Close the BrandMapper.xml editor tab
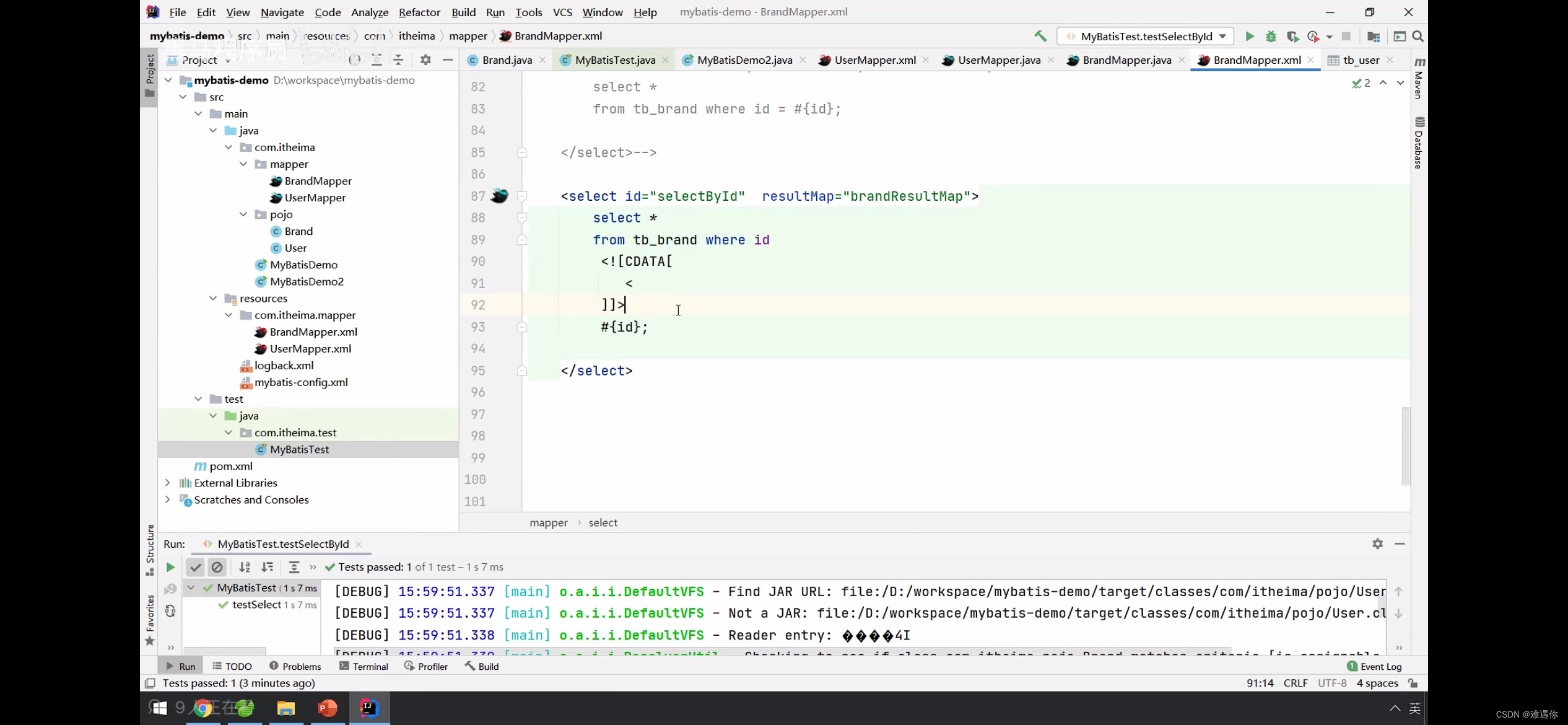 [1310, 59]
